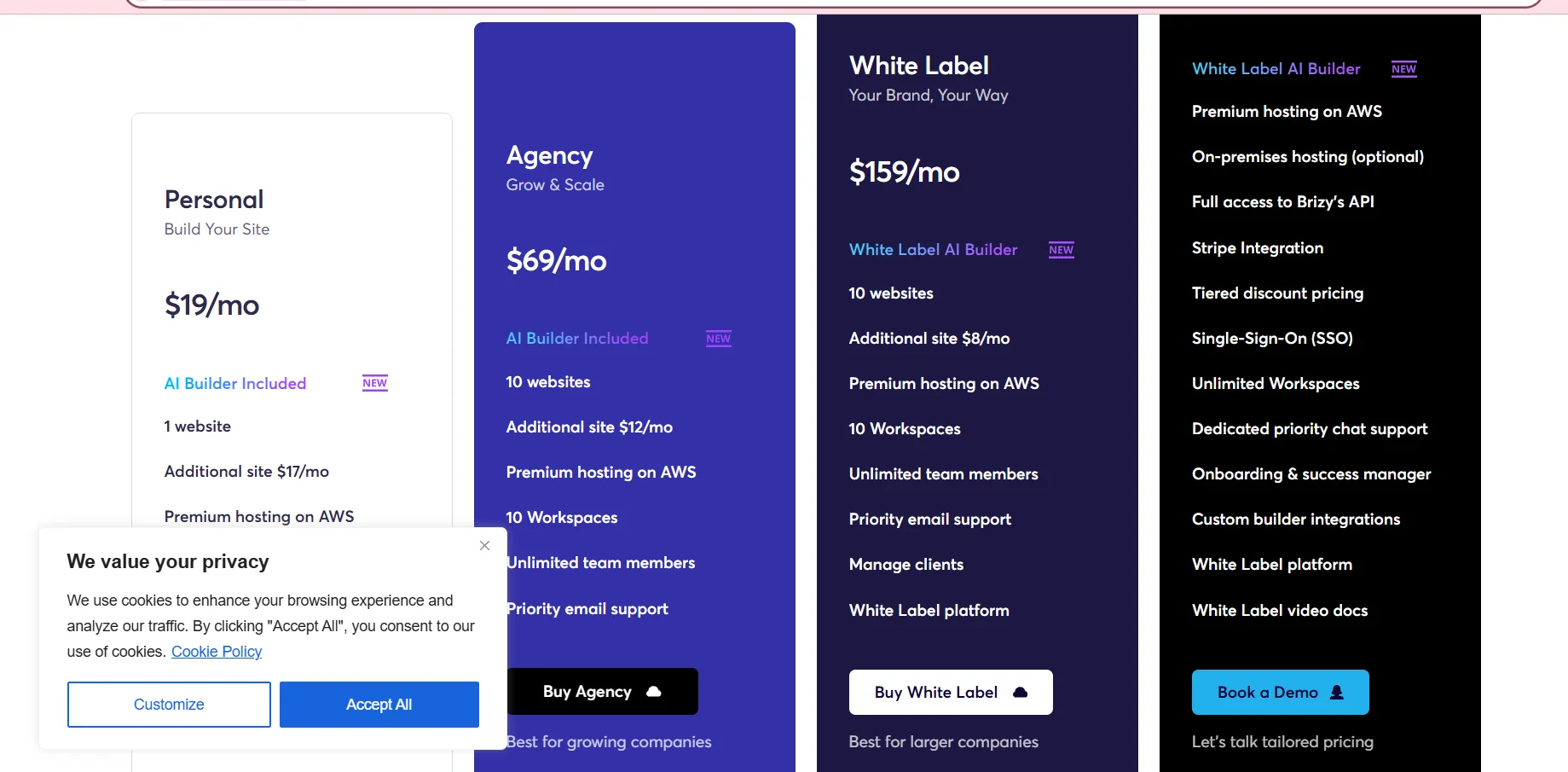
Task: Click White Label AI Builder in black column
Action: pos(1276,69)
